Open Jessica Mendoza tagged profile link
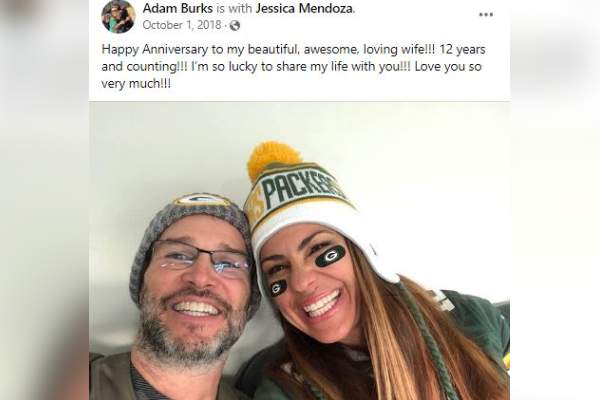600x400 pixels. point(305,8)
